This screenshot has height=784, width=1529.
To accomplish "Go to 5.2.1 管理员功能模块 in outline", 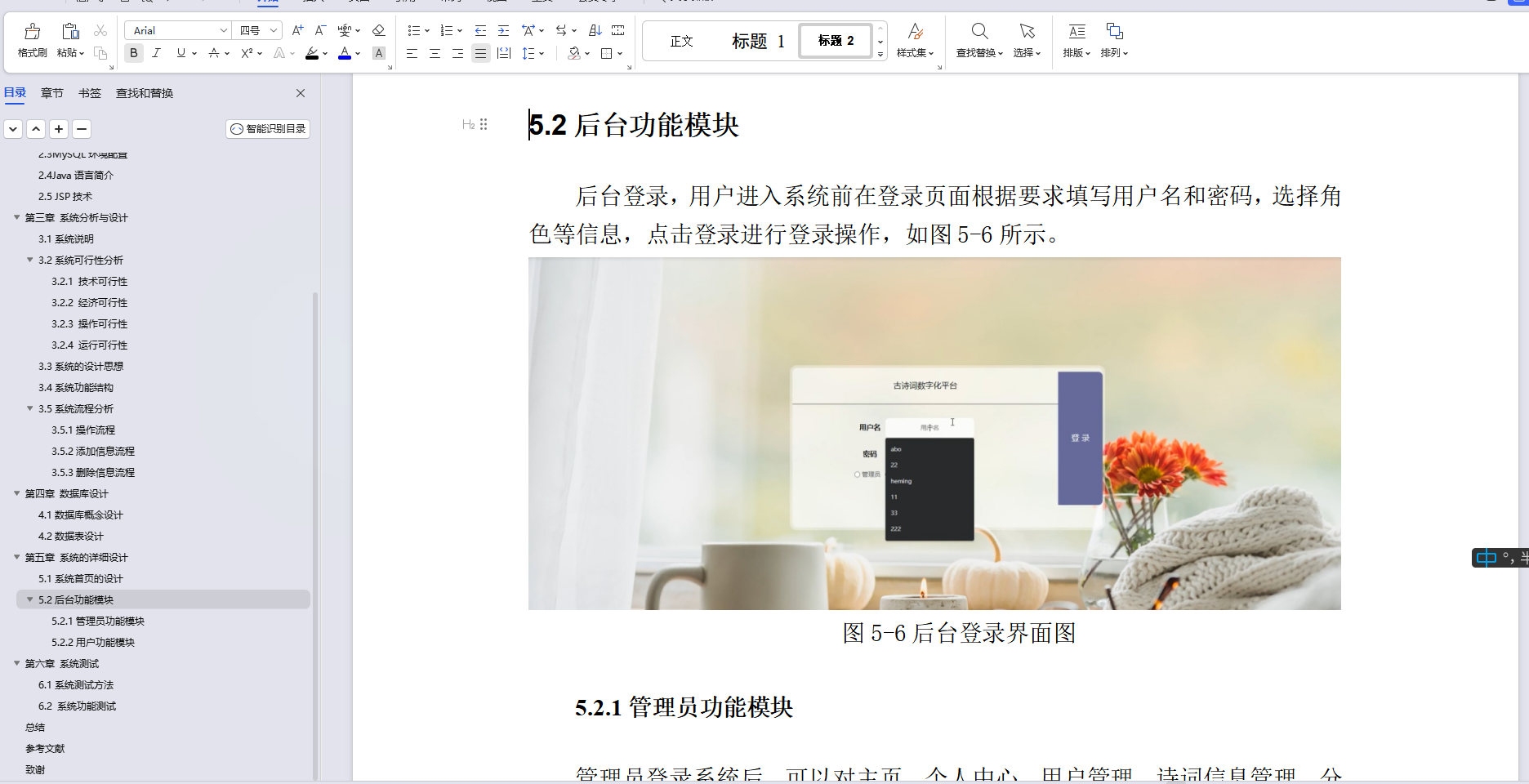I will tap(98, 621).
